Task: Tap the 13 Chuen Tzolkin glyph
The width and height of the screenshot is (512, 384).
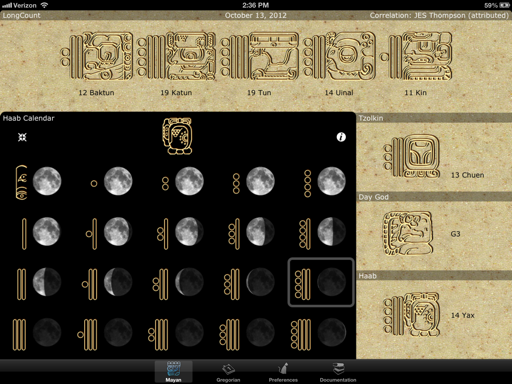Action: (x=412, y=156)
